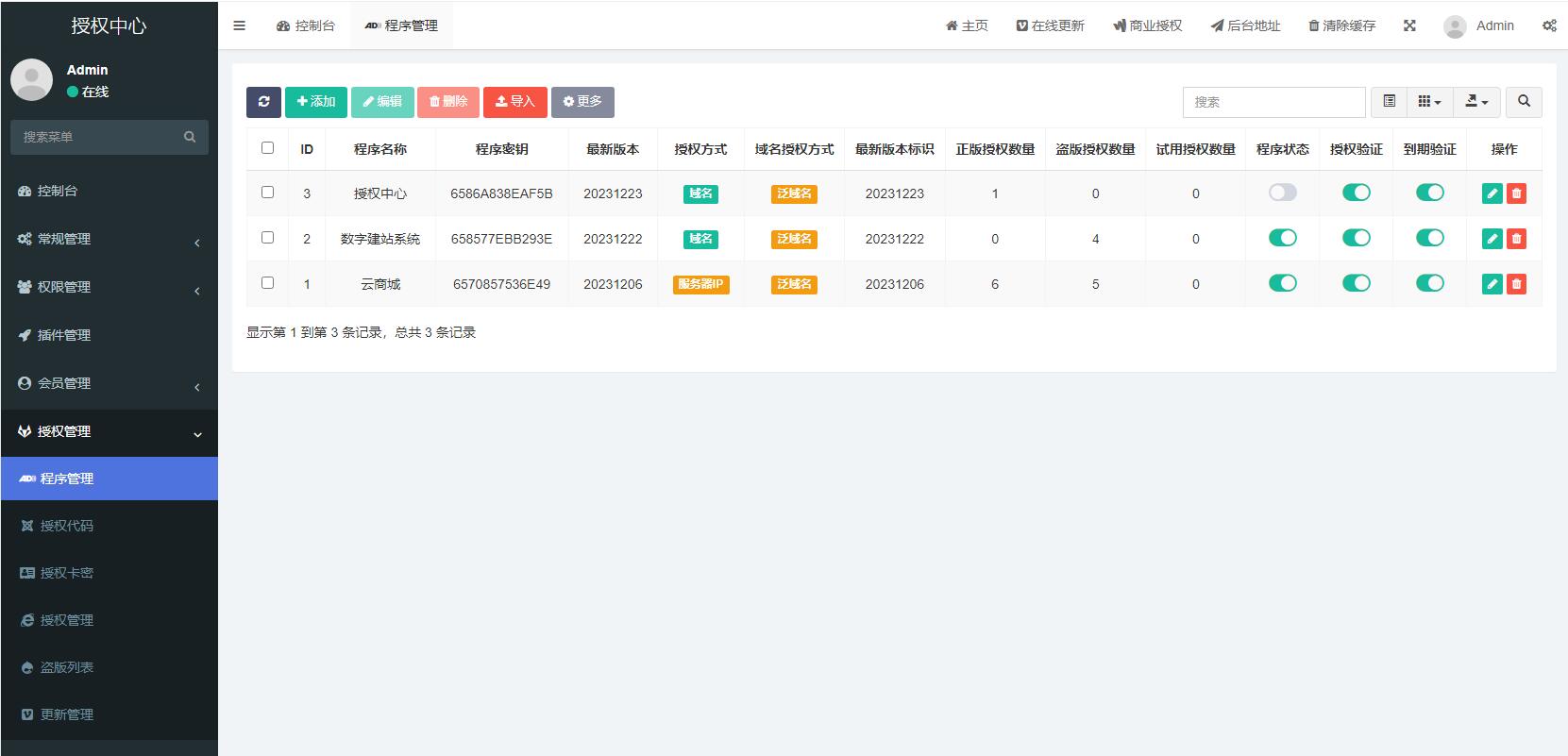Check the checkbox for row ID 3
Viewport: 1568px width, 756px height.
tap(267, 192)
